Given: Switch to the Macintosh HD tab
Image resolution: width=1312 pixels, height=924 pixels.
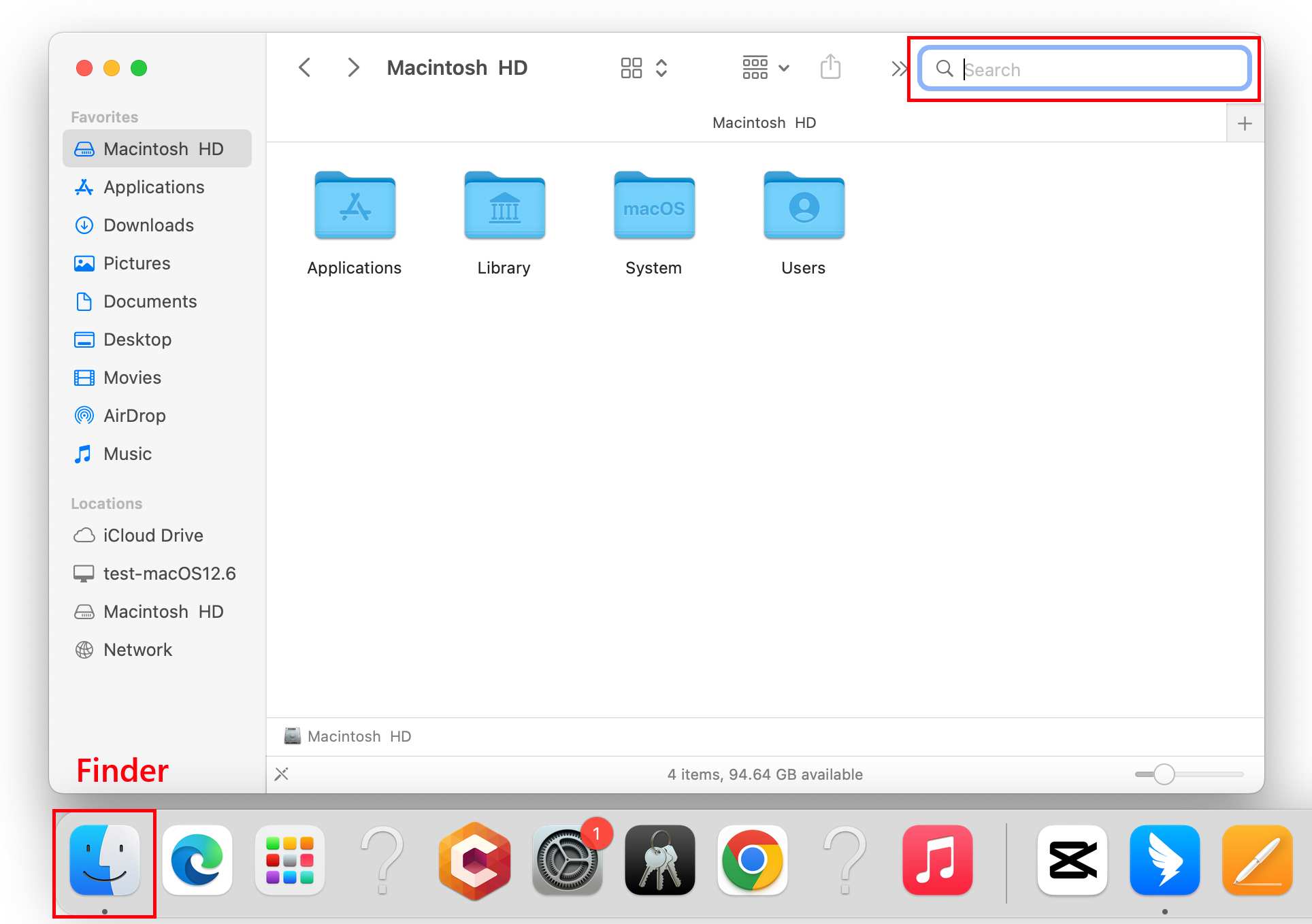Looking at the screenshot, I should click(764, 122).
